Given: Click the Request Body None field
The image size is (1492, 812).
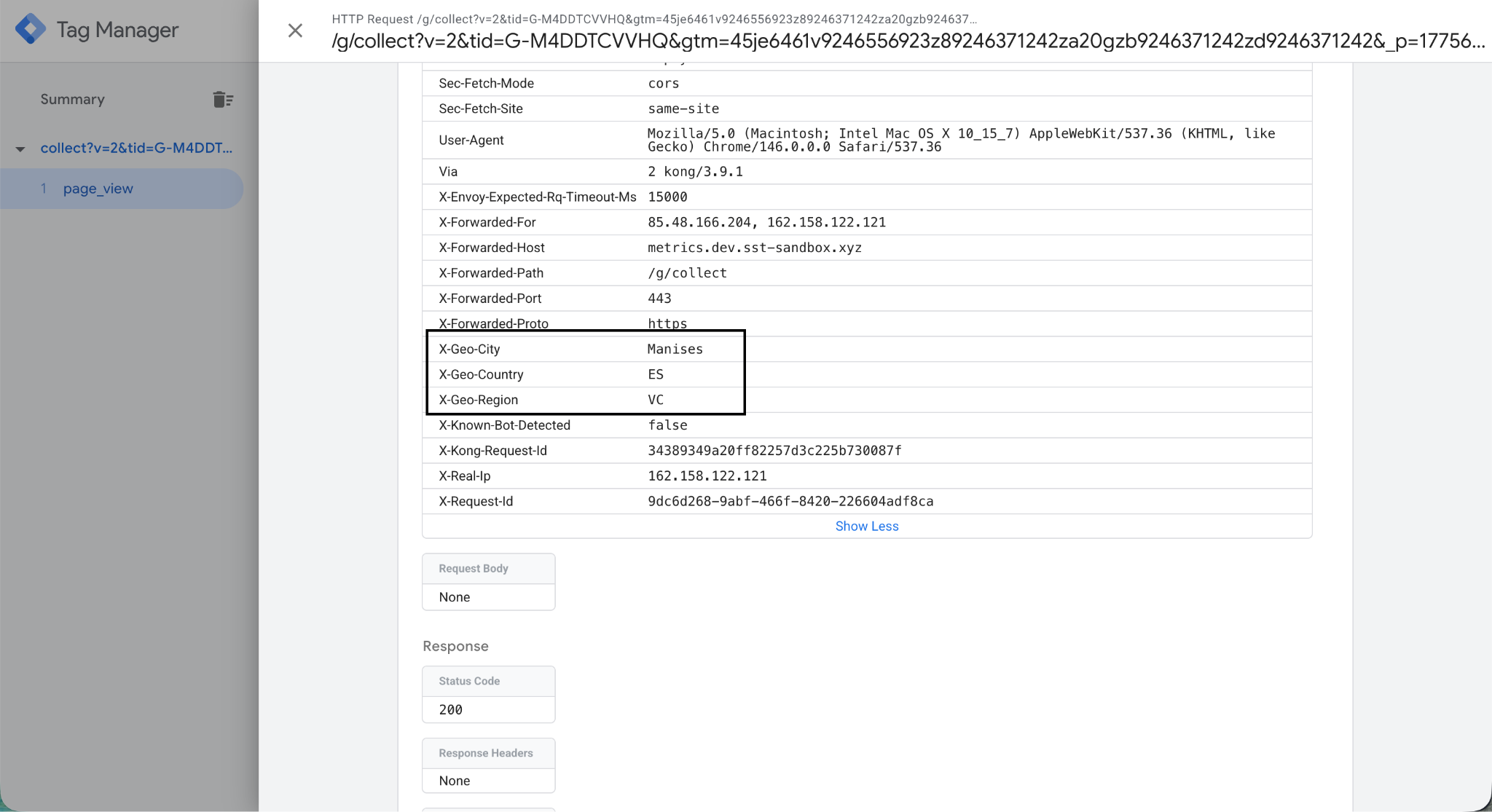Looking at the screenshot, I should point(455,597).
